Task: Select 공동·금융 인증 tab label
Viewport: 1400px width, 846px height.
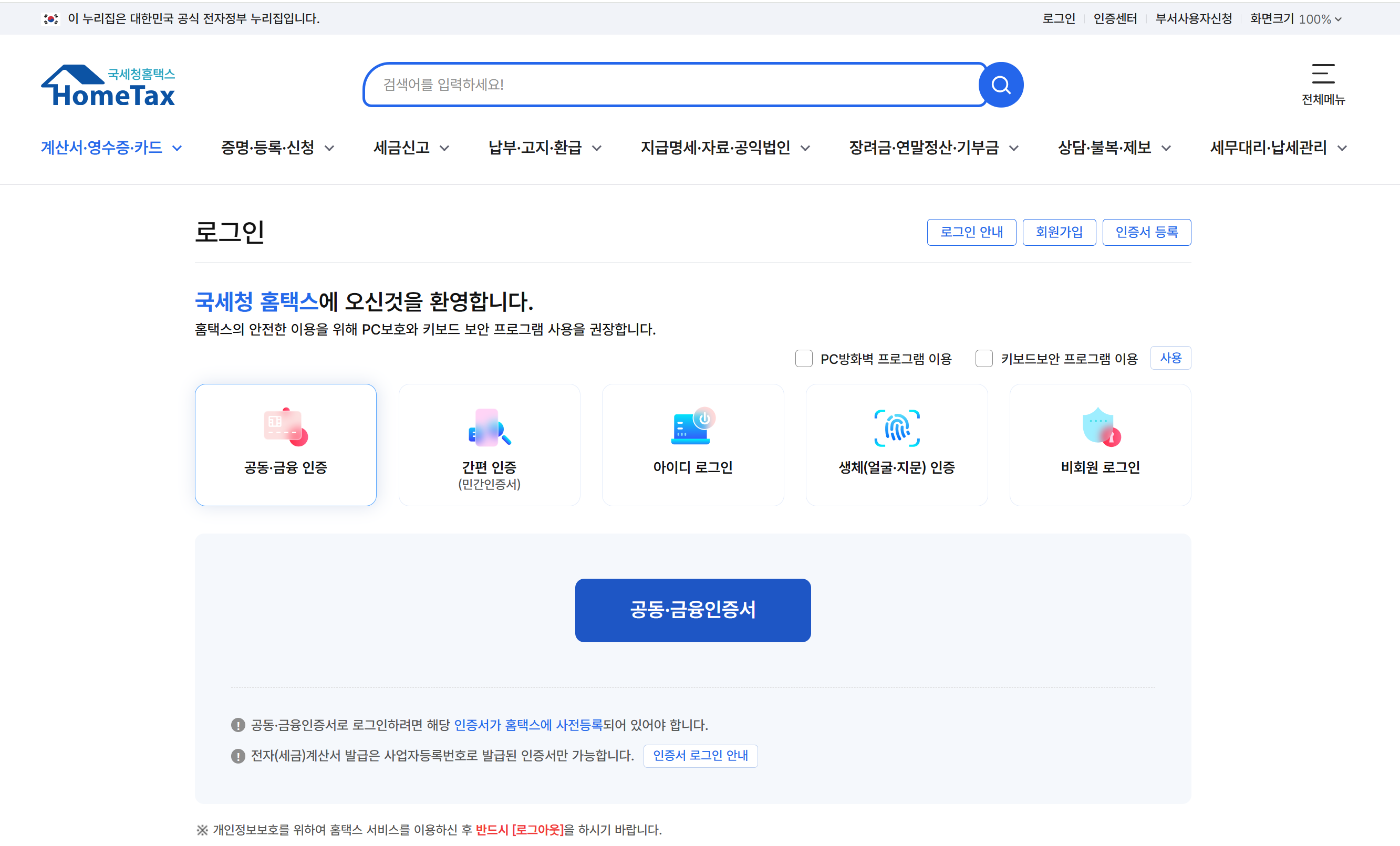Action: point(286,467)
